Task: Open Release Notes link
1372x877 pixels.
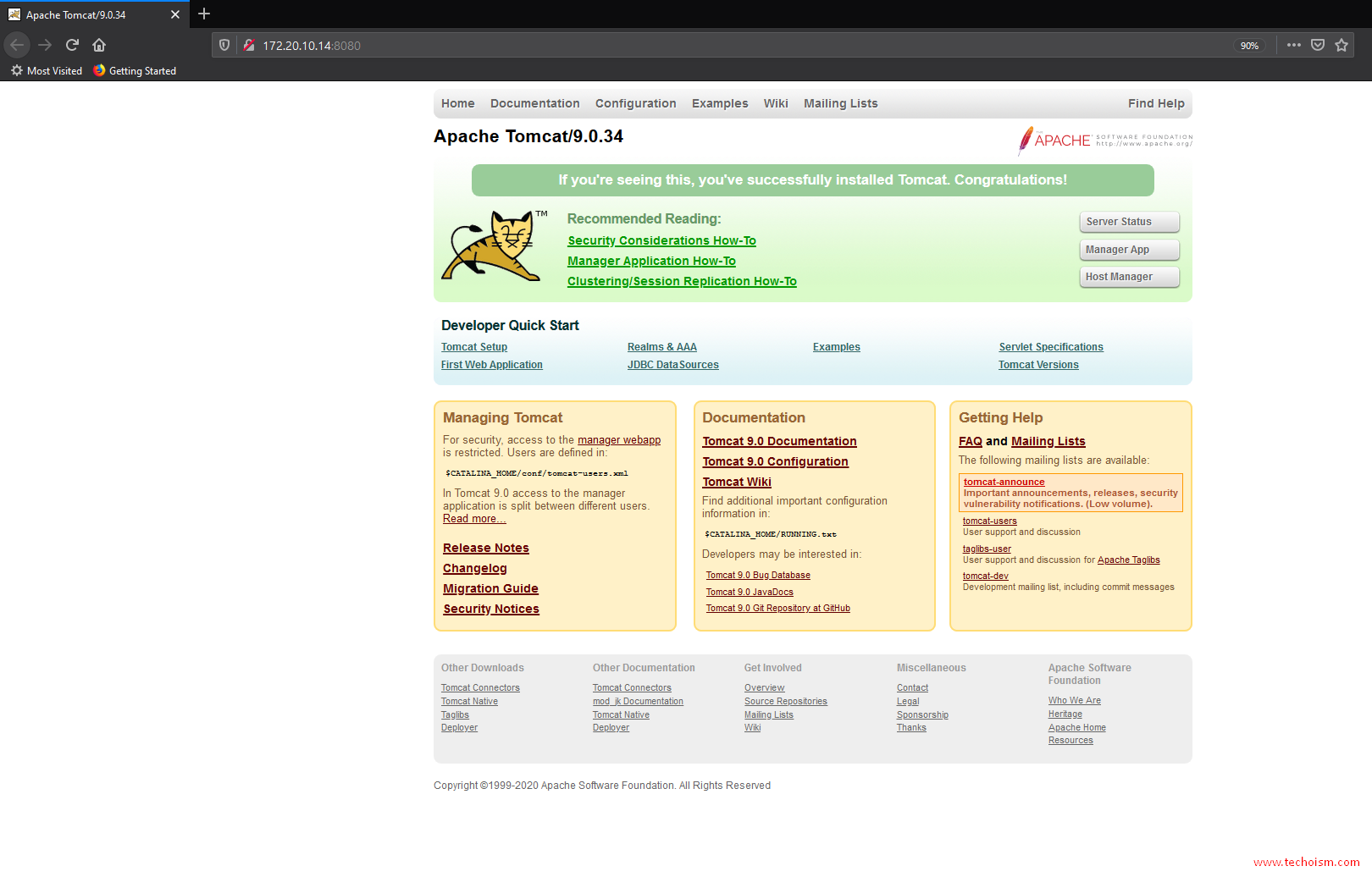Action: [x=486, y=549]
